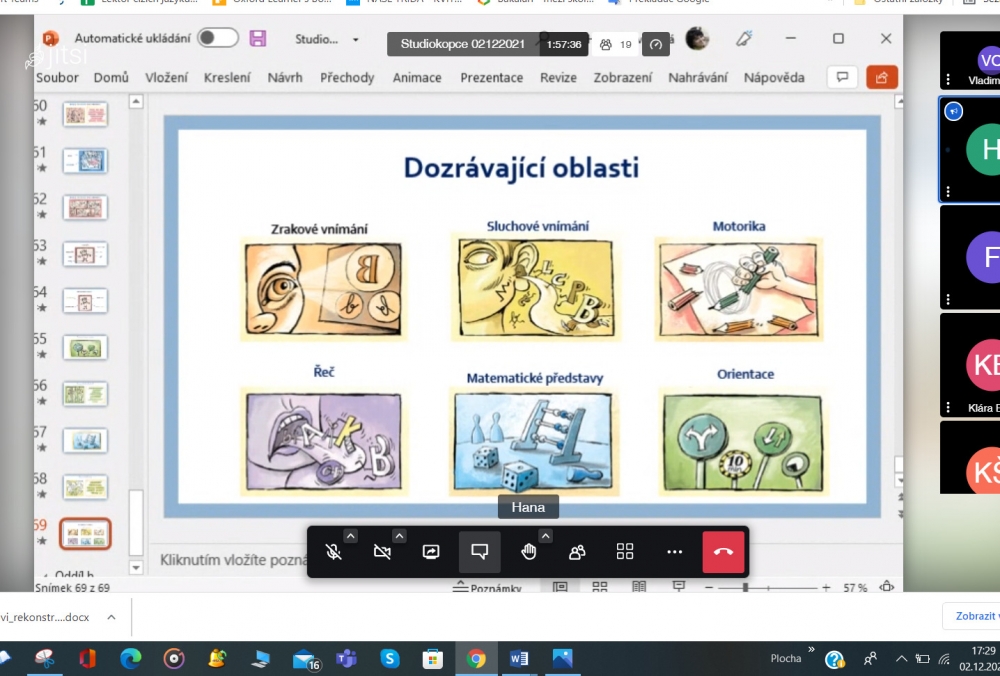Switch to reading view icon

[x=639, y=587]
